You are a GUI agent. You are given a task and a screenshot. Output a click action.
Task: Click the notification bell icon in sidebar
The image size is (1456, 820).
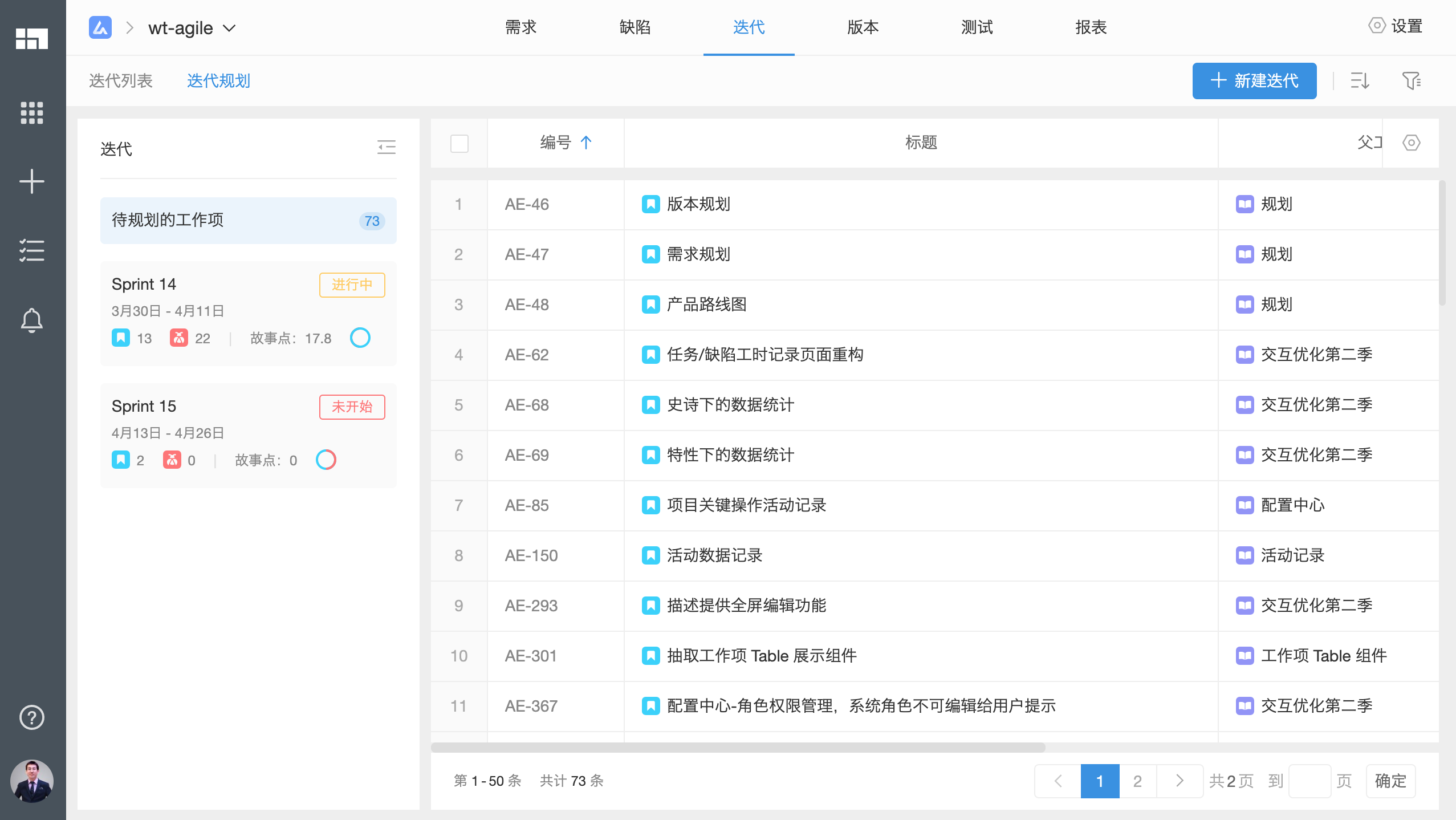coord(32,320)
